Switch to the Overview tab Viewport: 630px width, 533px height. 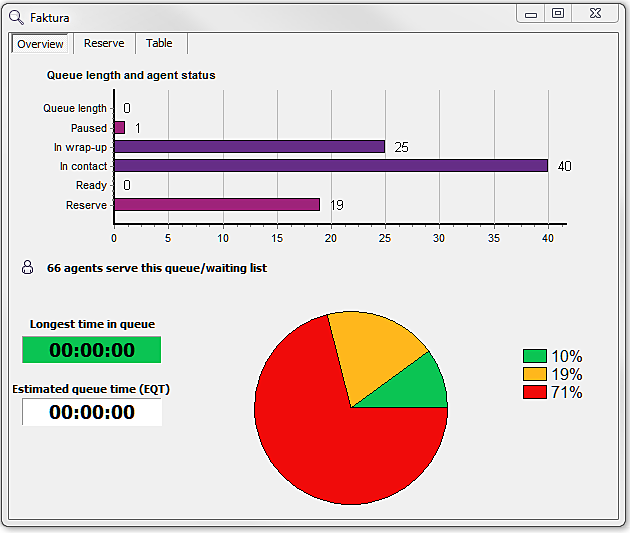click(x=40, y=44)
